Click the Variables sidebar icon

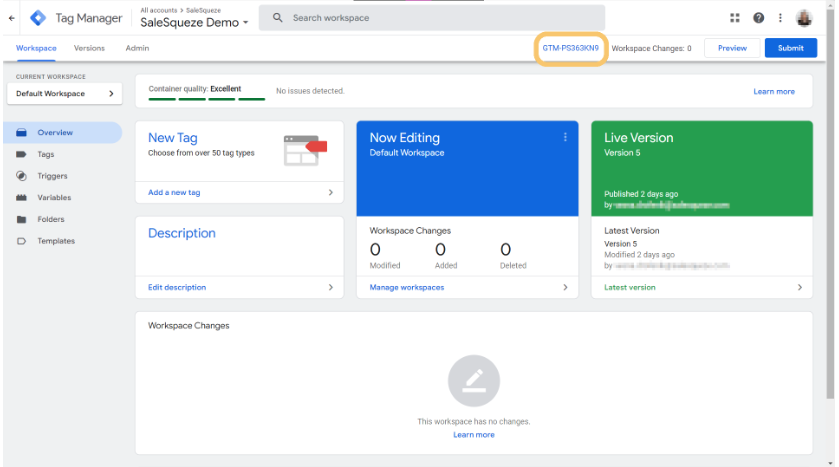[x=21, y=197]
